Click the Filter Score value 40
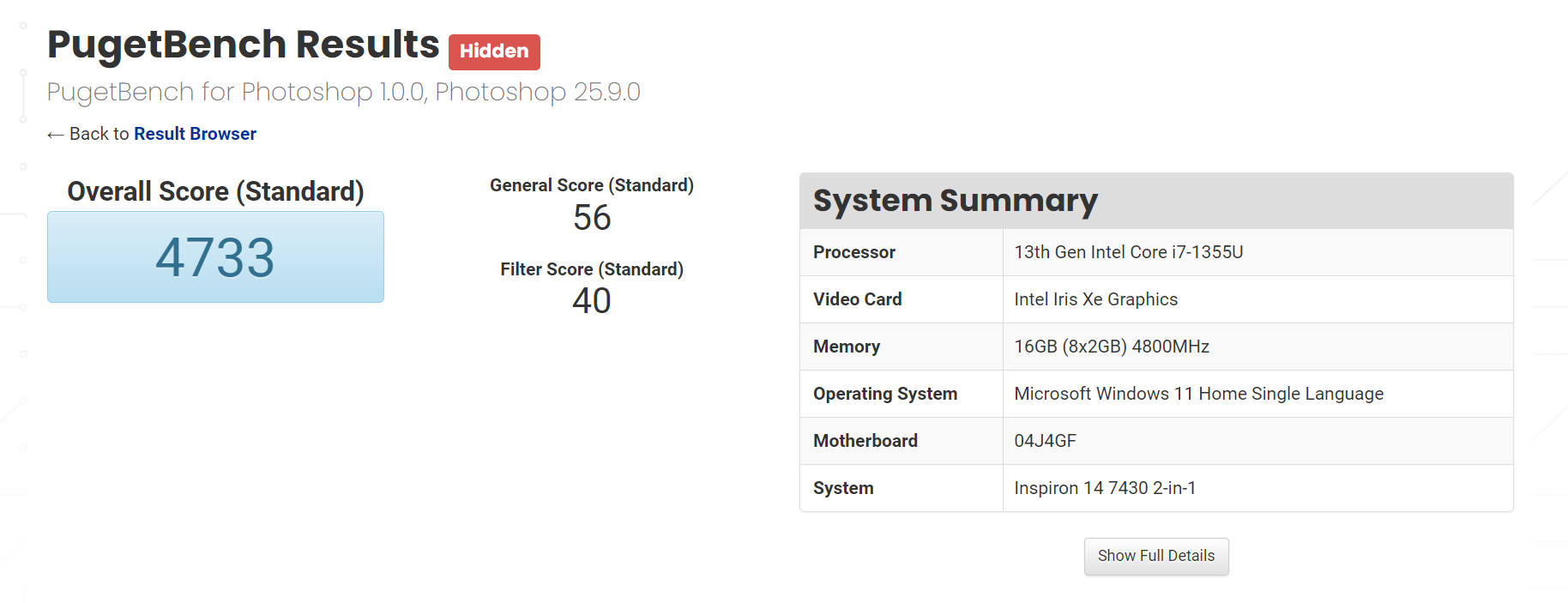 click(592, 301)
